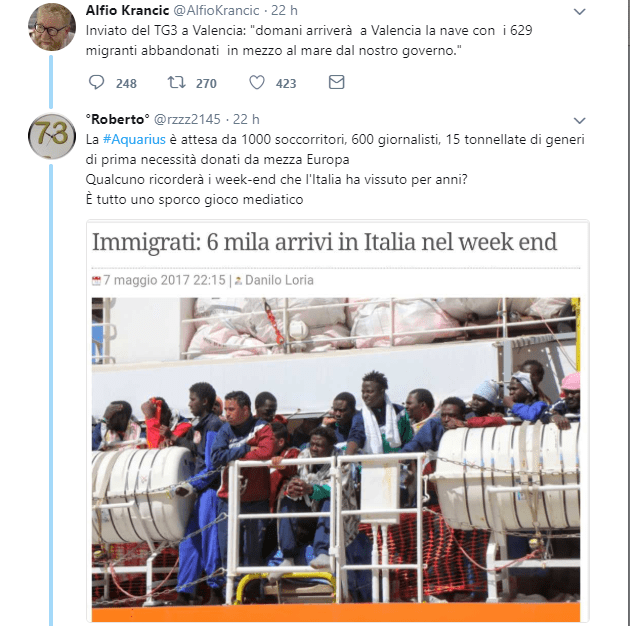
Task: Click the envelope direct message icon
Action: pos(336,82)
